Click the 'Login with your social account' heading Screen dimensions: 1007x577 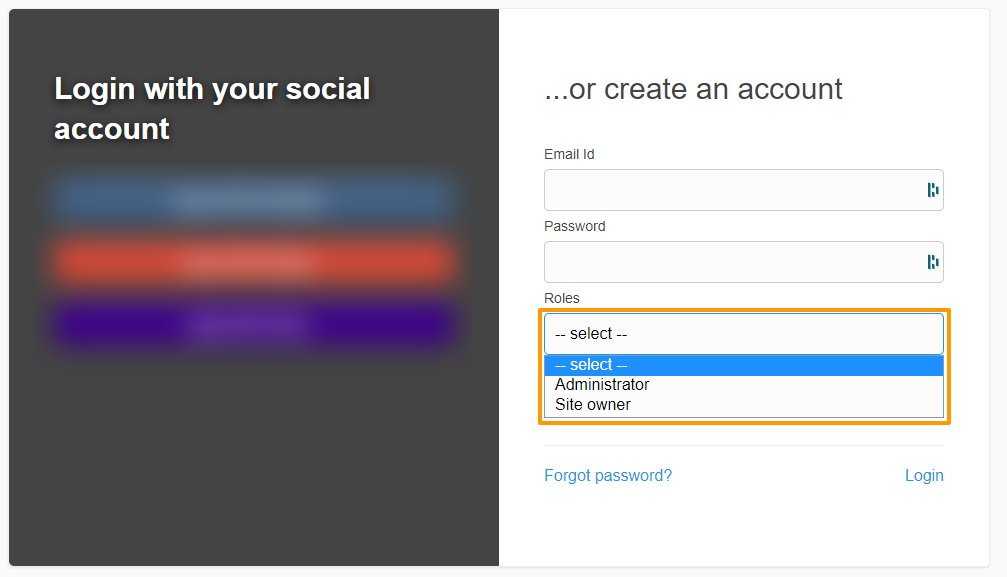coord(212,109)
